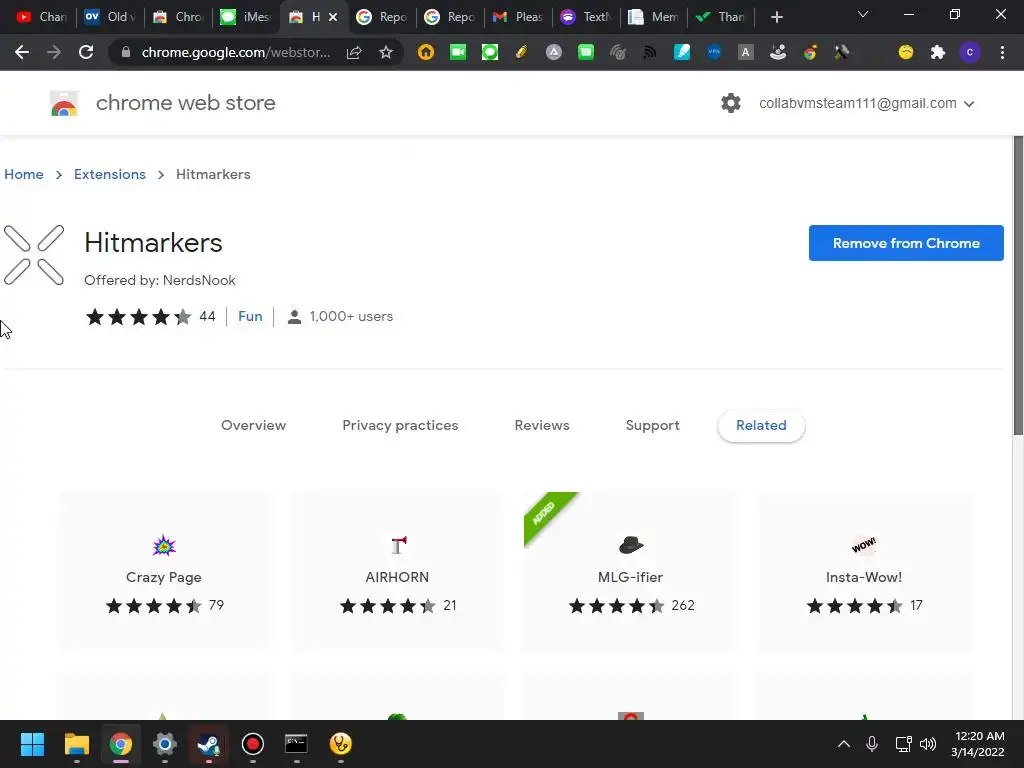Open the clock and date panel
1024x768 pixels.
point(977,744)
